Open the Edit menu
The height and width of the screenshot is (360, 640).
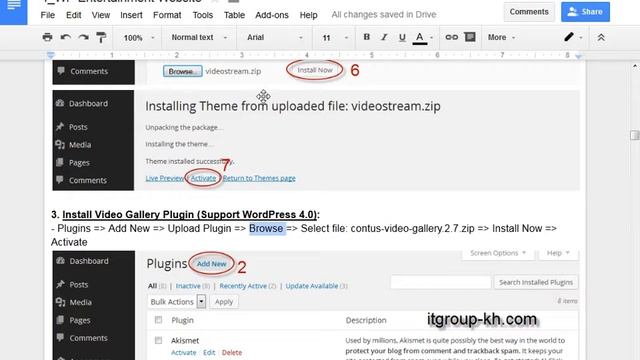73,15
